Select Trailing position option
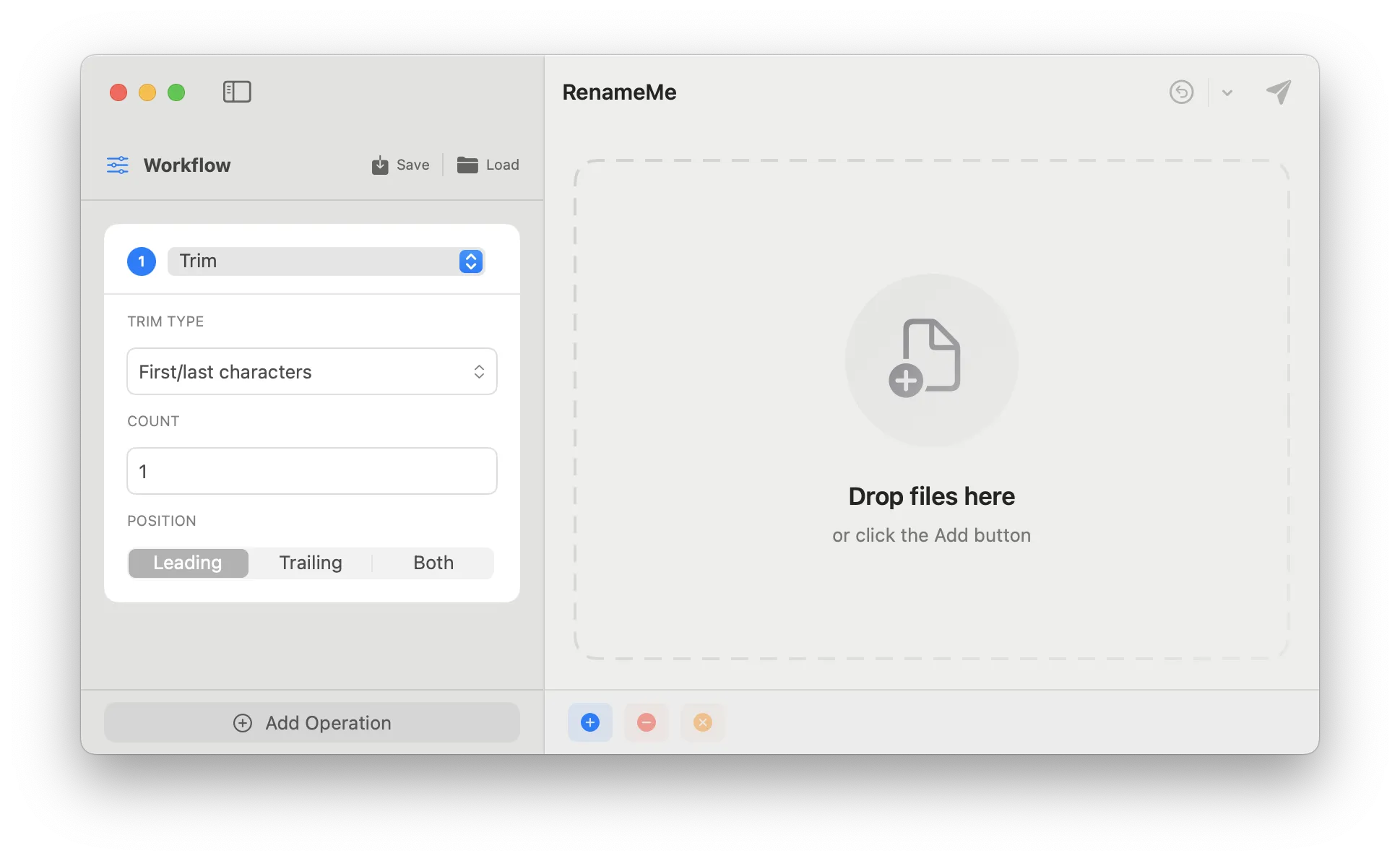The image size is (1400, 861). (311, 563)
